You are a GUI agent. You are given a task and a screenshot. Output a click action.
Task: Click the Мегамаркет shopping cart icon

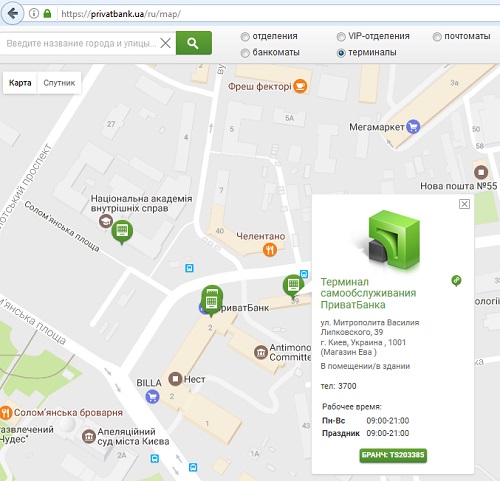413,127
